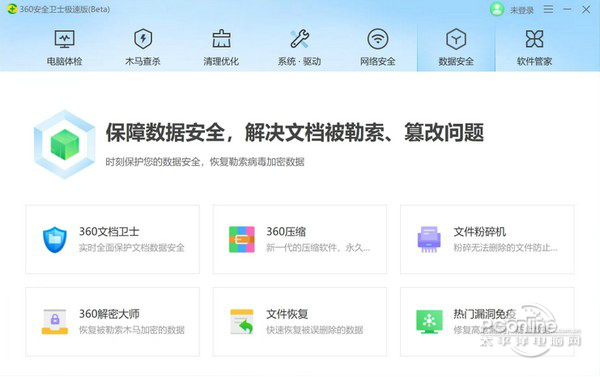Screen dimensions: 600x377
Task: Open the 软件管家 clover icon
Action: click(x=534, y=39)
